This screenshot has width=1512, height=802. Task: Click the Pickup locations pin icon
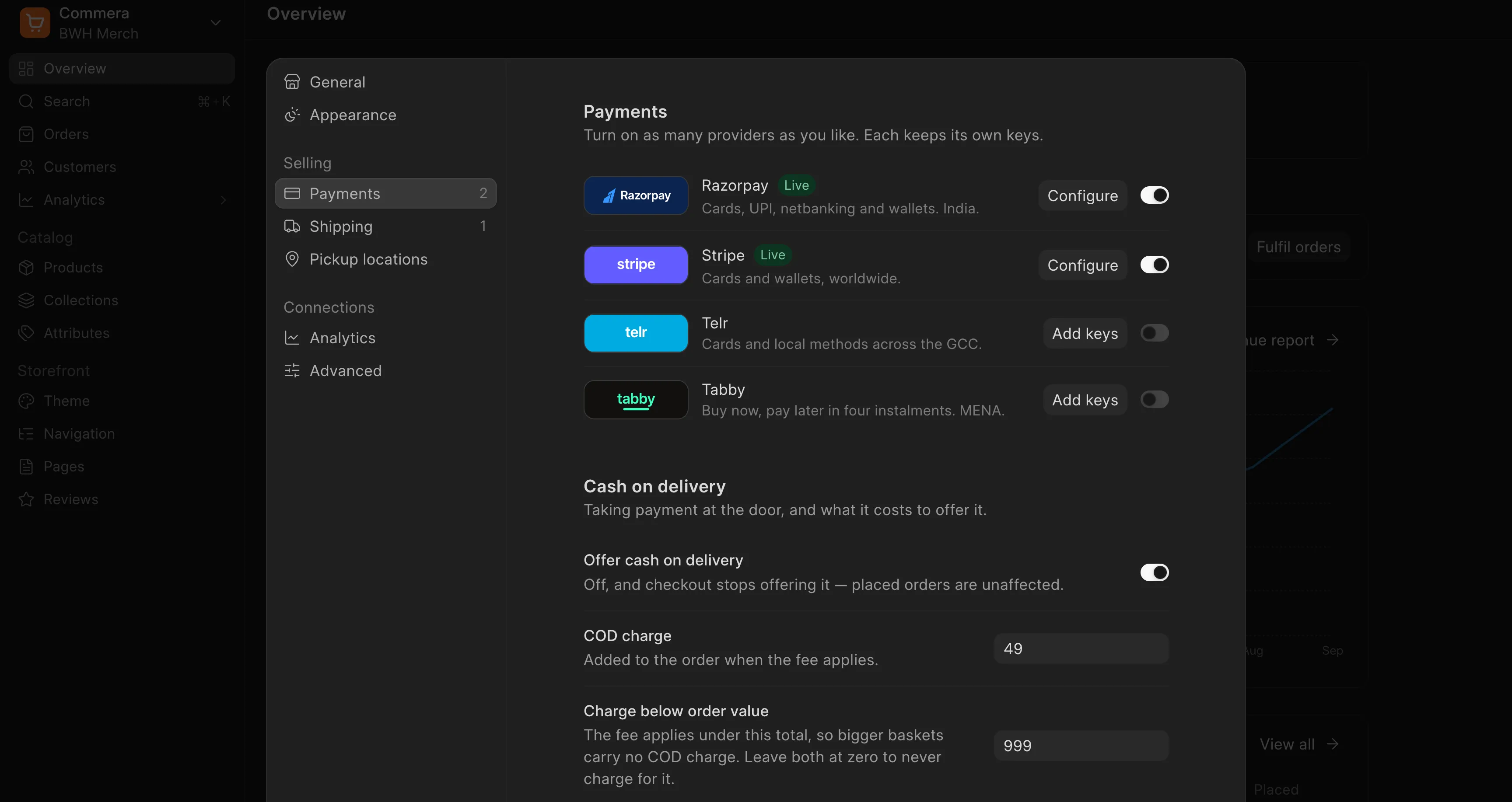[x=292, y=259]
